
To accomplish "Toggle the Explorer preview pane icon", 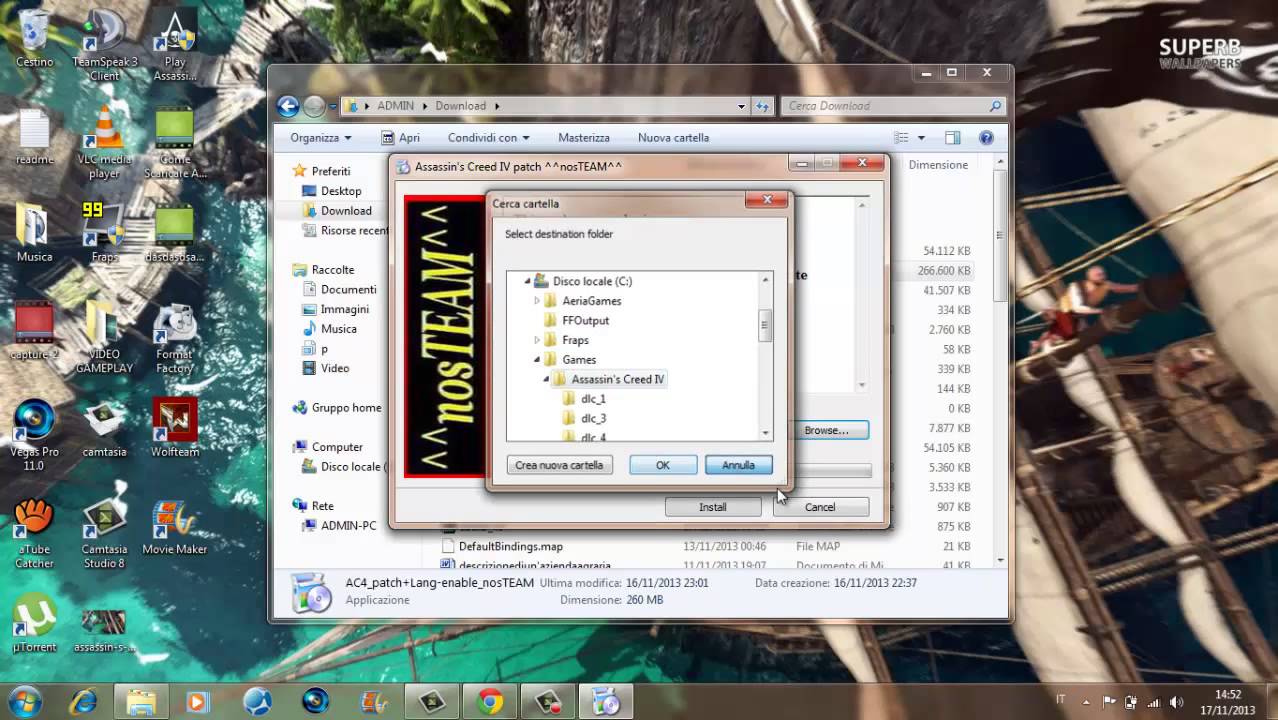I will pos(953,138).
